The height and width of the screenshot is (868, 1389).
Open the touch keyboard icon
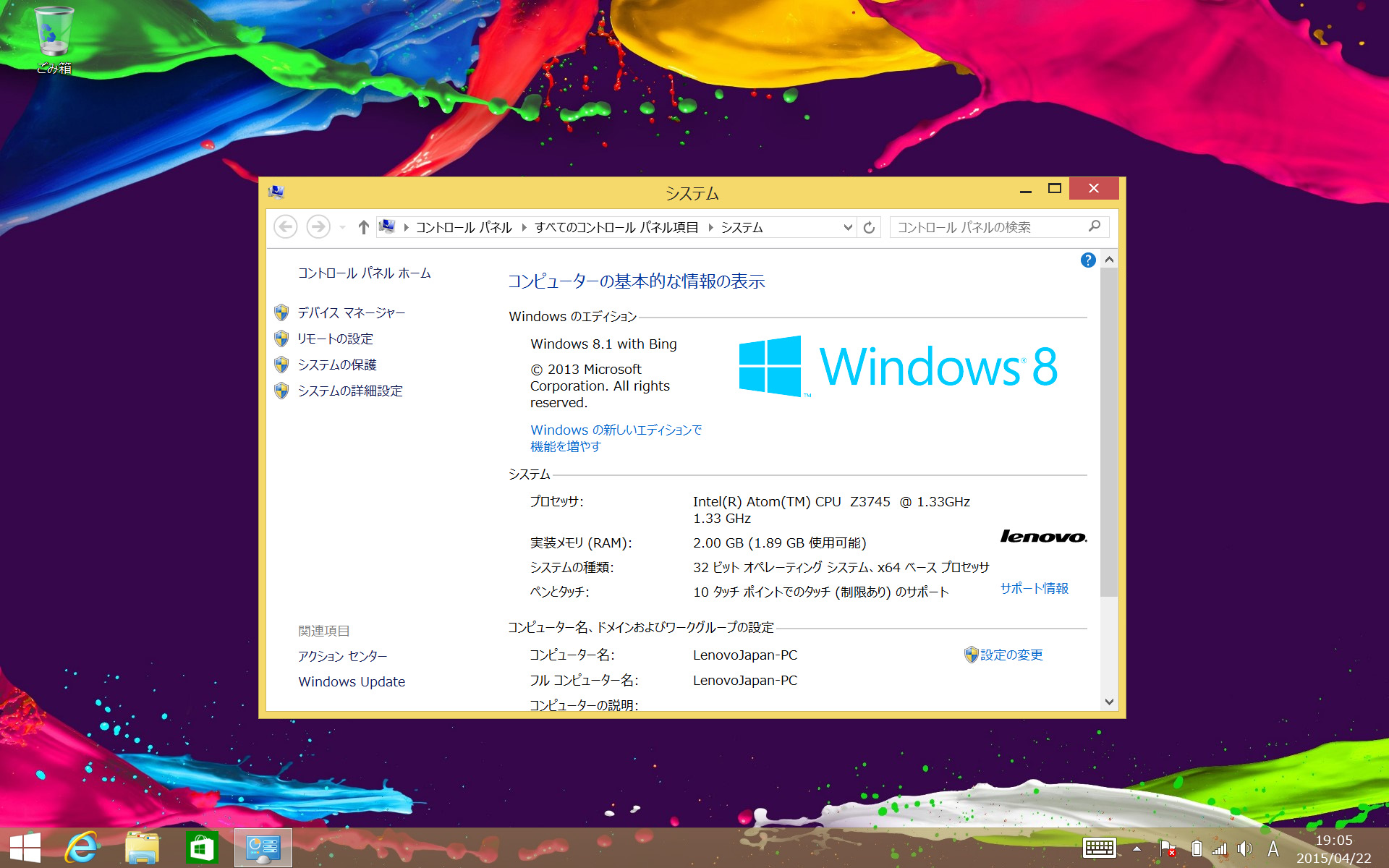click(1099, 848)
